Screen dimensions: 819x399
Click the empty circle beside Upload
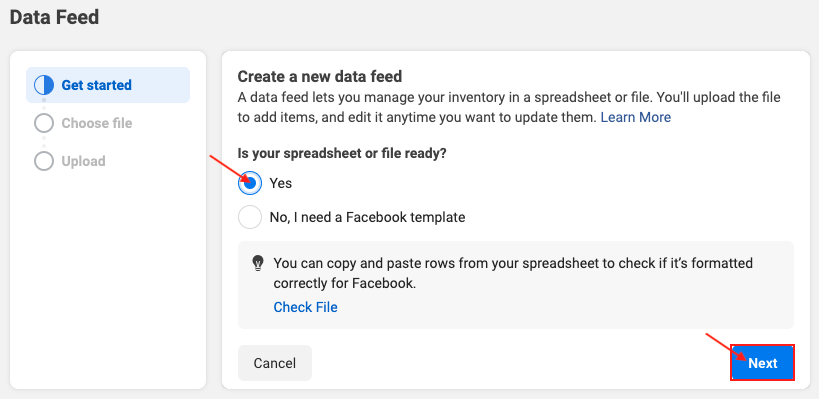(44, 161)
